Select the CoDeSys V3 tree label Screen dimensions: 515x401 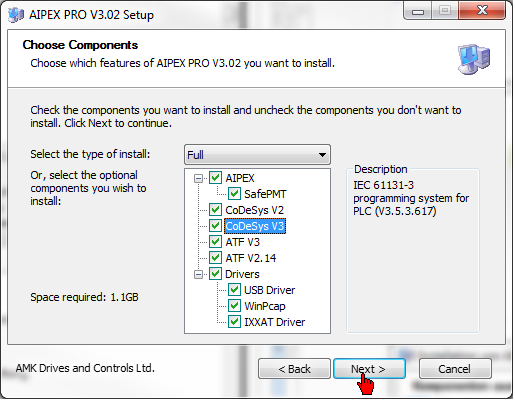[x=255, y=226]
